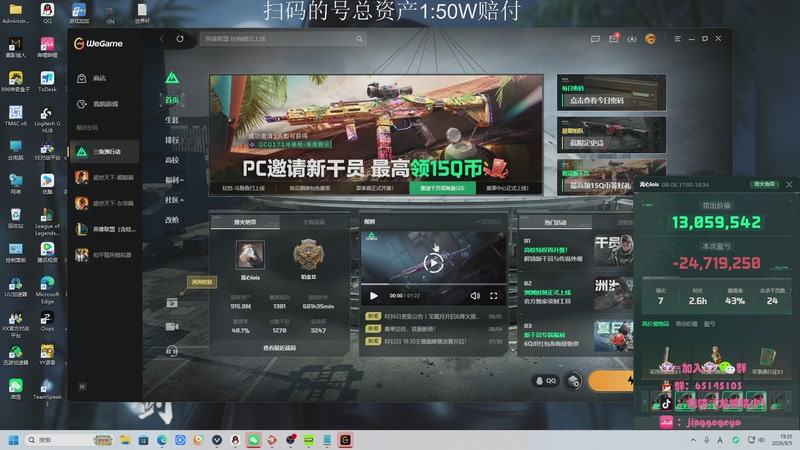Viewport: 800px width, 450px height.
Task: Switch to the 生涯 career tab
Action: pyautogui.click(x=172, y=120)
